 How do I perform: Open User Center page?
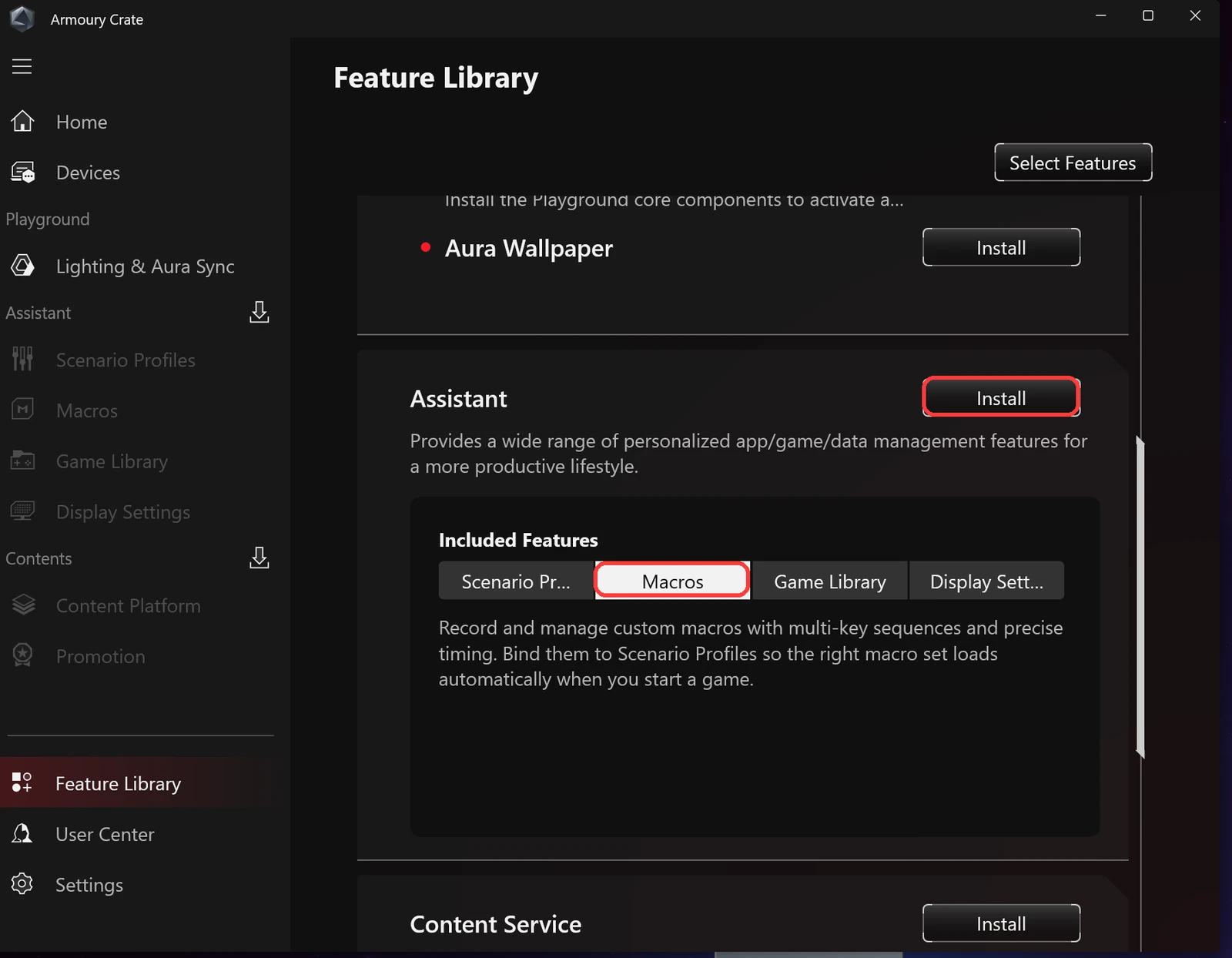pyautogui.click(x=105, y=834)
